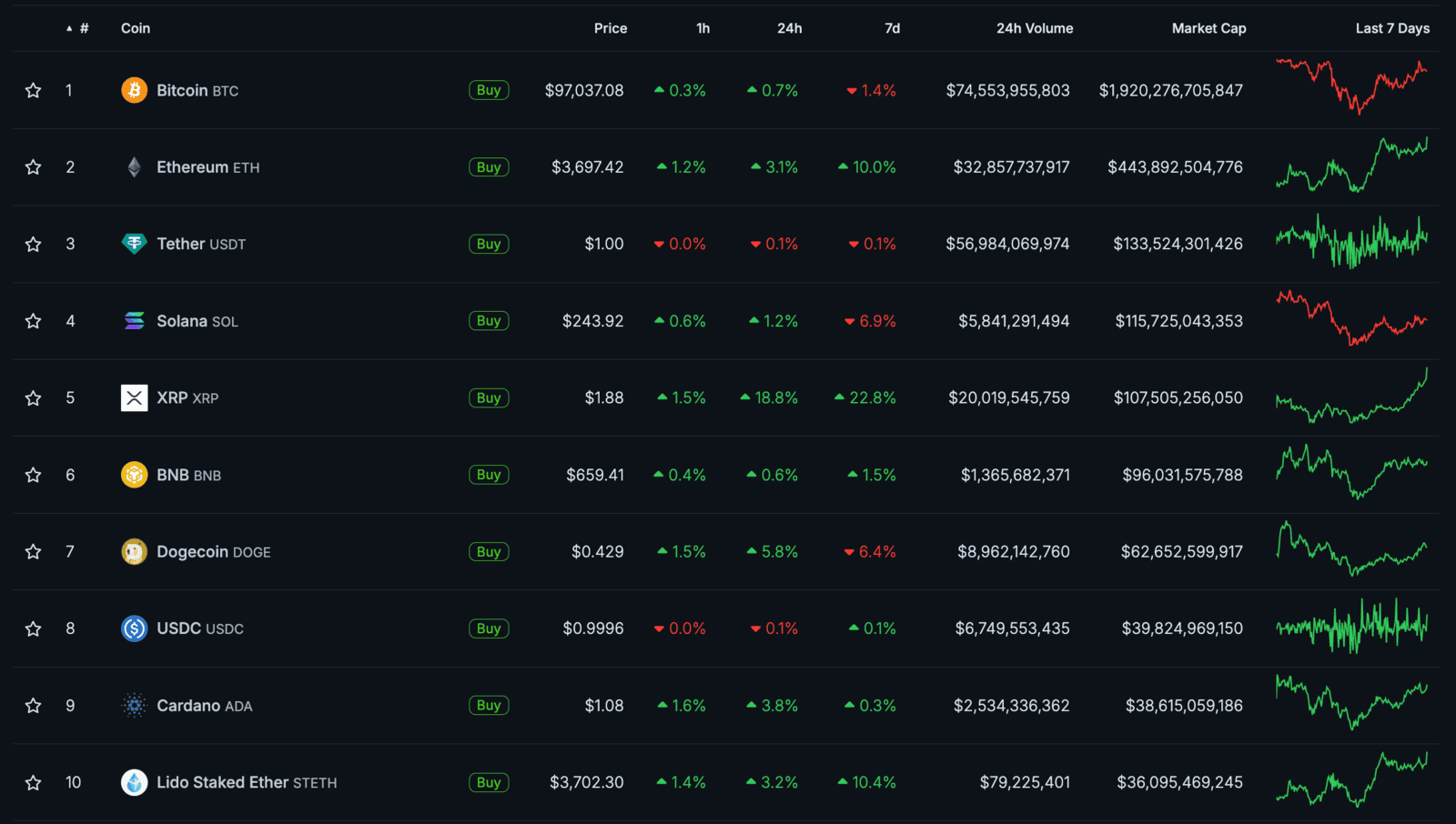
Task: Click the Tether coin logo
Action: tap(134, 244)
